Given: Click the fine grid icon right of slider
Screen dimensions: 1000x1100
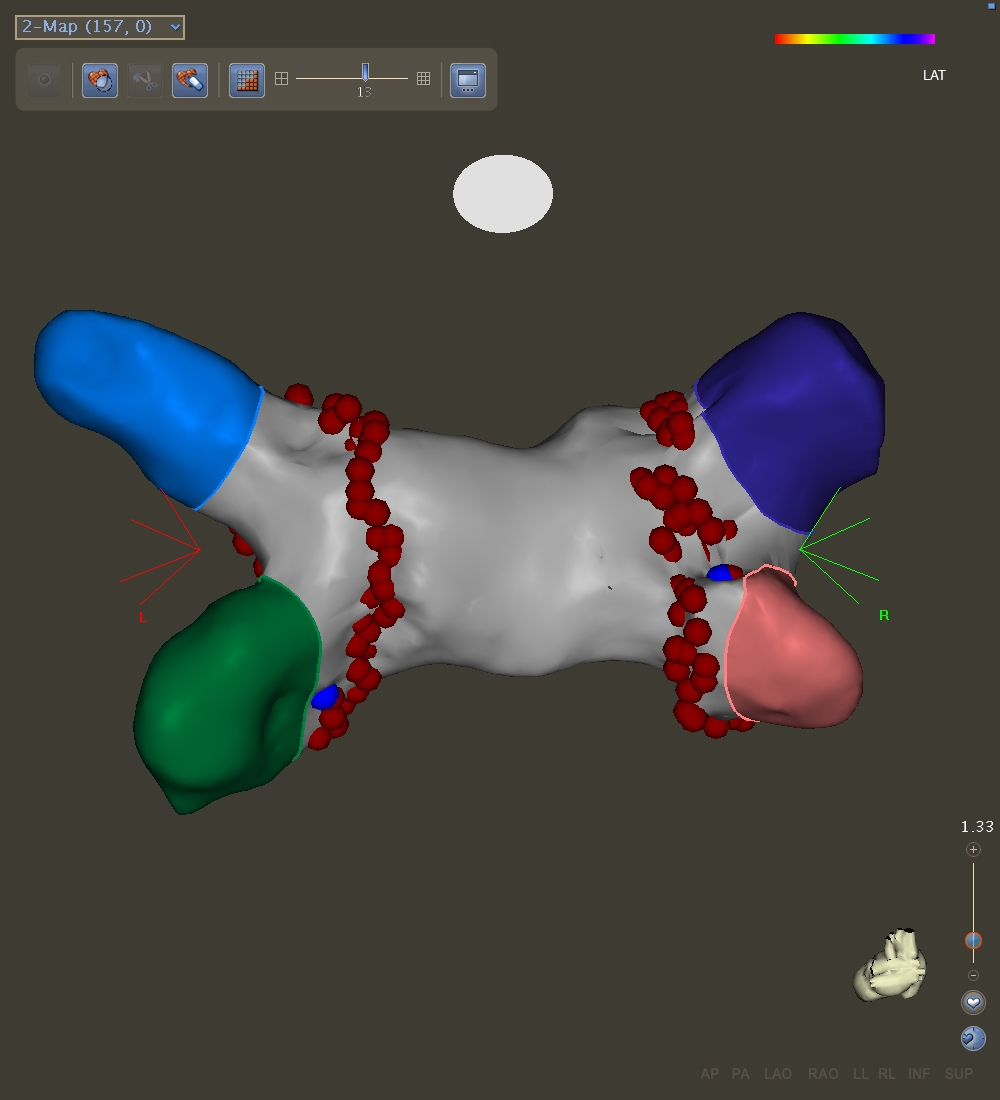Looking at the screenshot, I should (423, 78).
